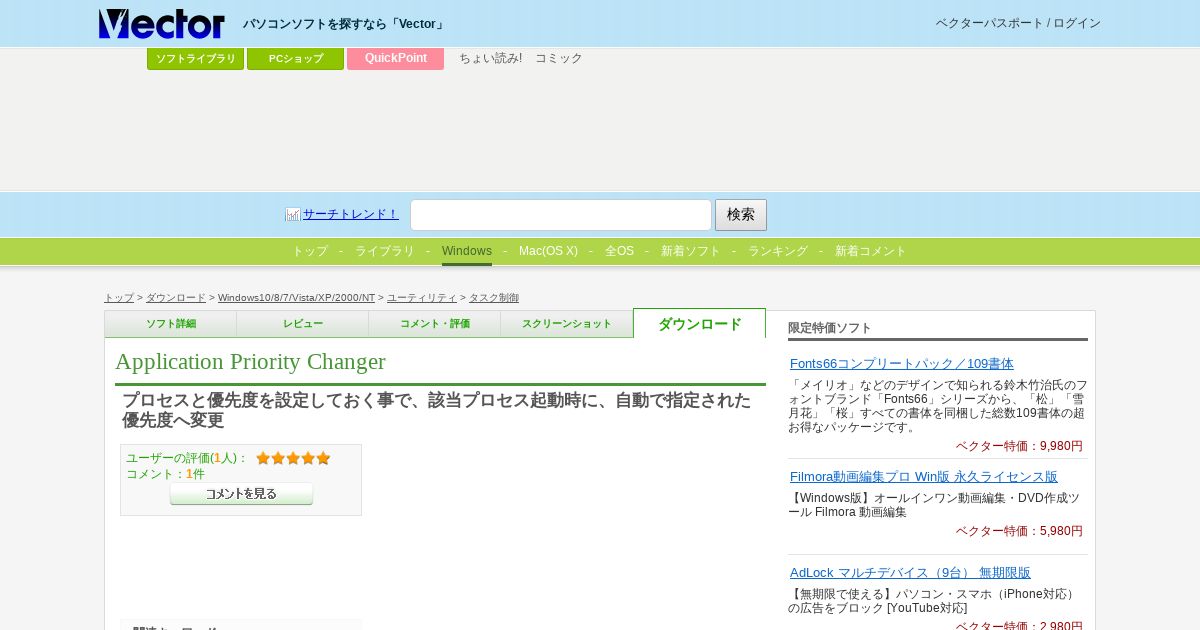This screenshot has width=1200, height=630.
Task: Open Fonts66コンプリートパック／109書体 link
Action: 902,364
